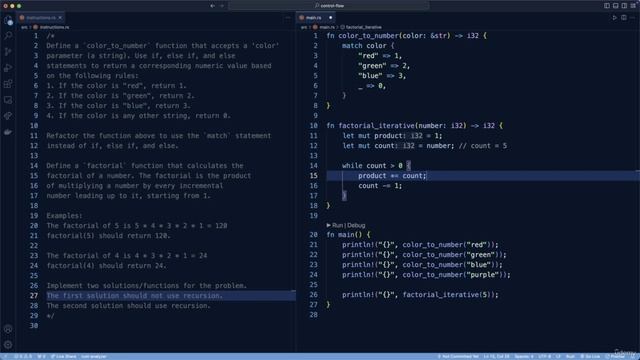Open the Remote Explorer view

coord(8,100)
